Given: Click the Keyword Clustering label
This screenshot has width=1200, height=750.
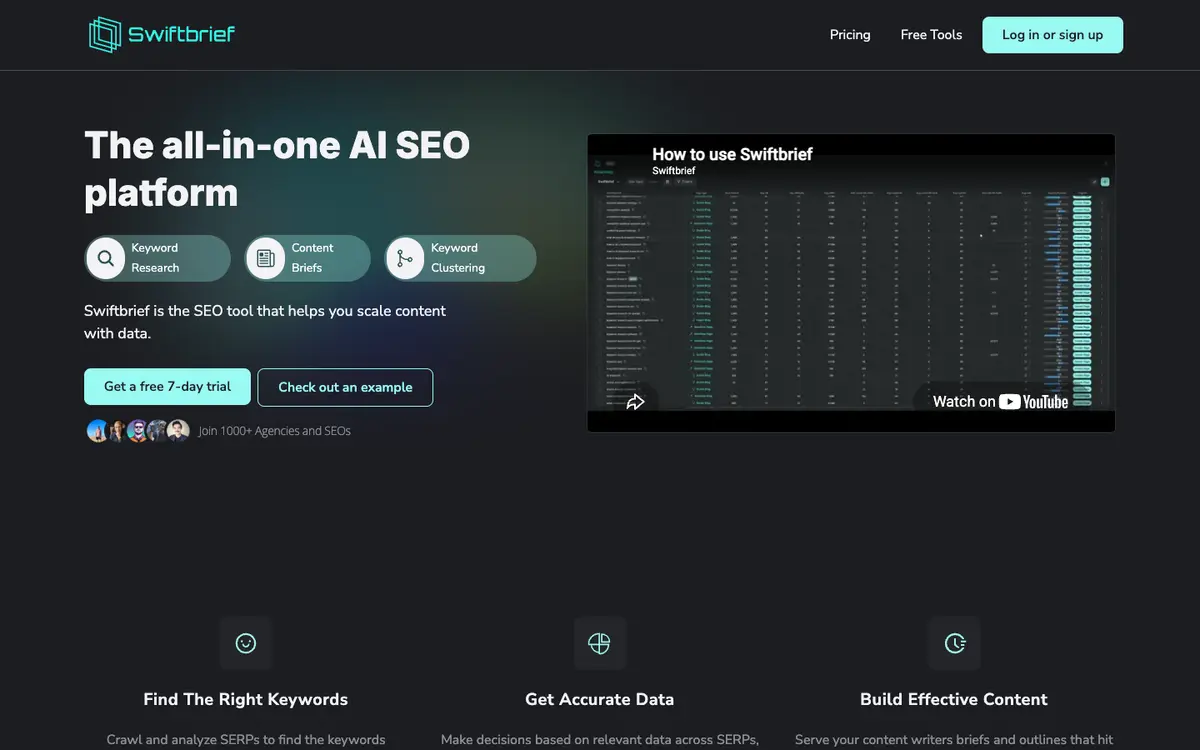Looking at the screenshot, I should coord(458,258).
